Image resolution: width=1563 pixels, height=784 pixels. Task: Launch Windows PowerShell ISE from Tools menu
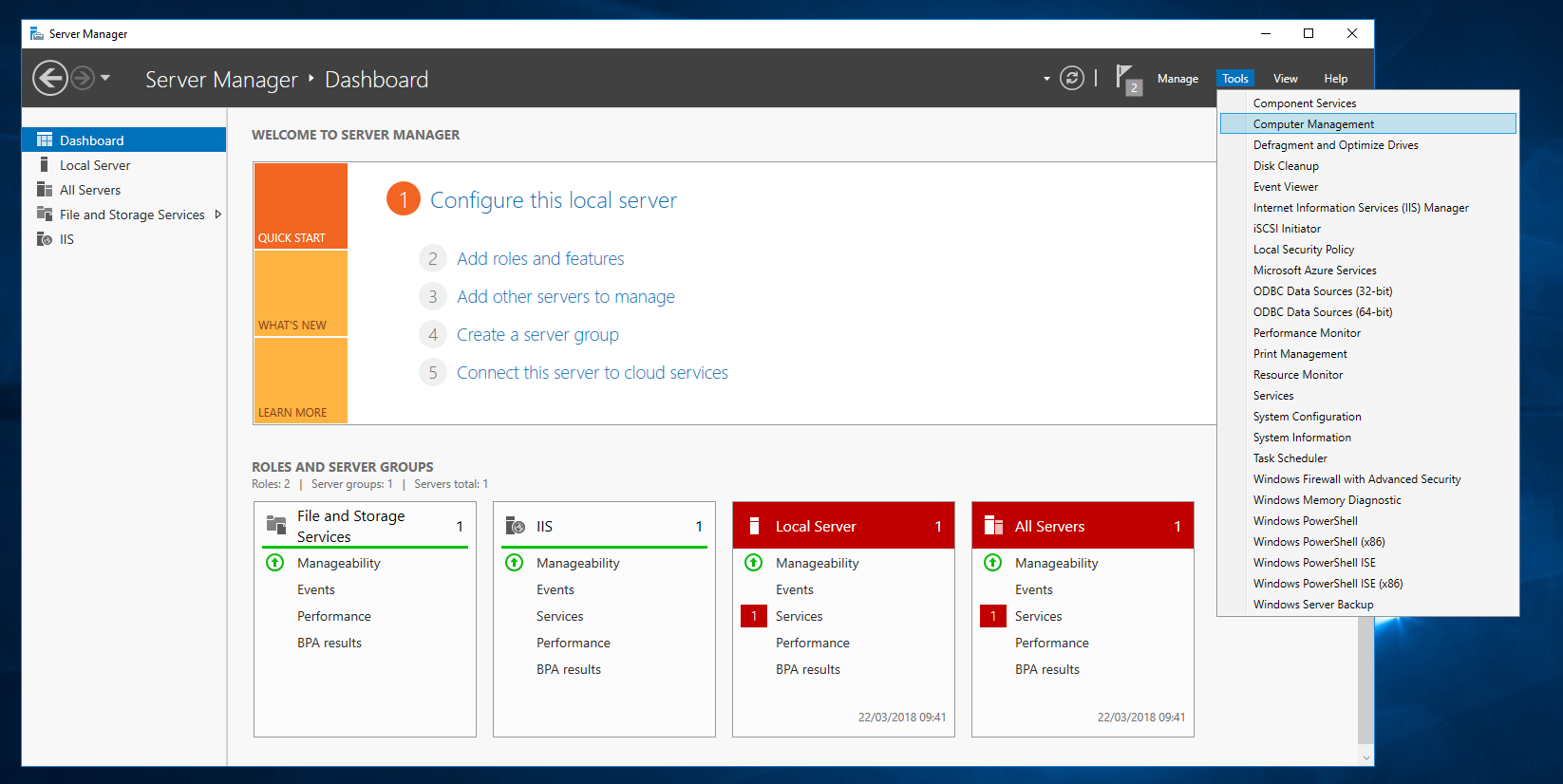tap(1368, 563)
